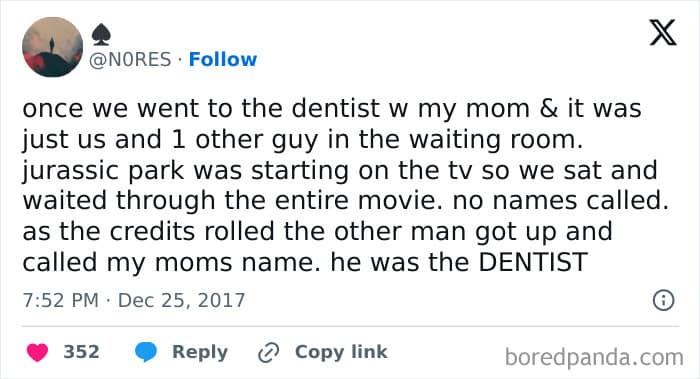Click the words 'jurassic park' in the tweet
Image resolution: width=700 pixels, height=379 pixels.
[x=103, y=171]
